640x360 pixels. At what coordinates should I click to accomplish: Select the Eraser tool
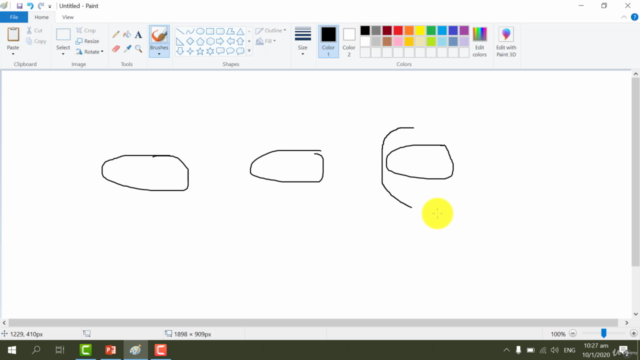tap(116, 49)
